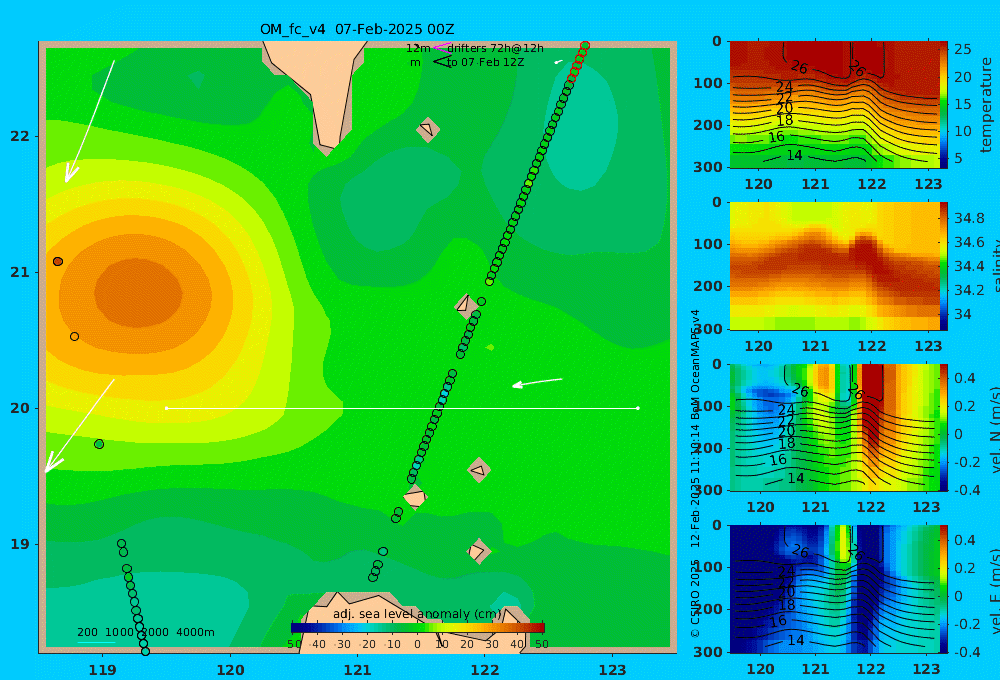
Task: Click the white arrow head near 19.5N west edge
Action: (52, 463)
